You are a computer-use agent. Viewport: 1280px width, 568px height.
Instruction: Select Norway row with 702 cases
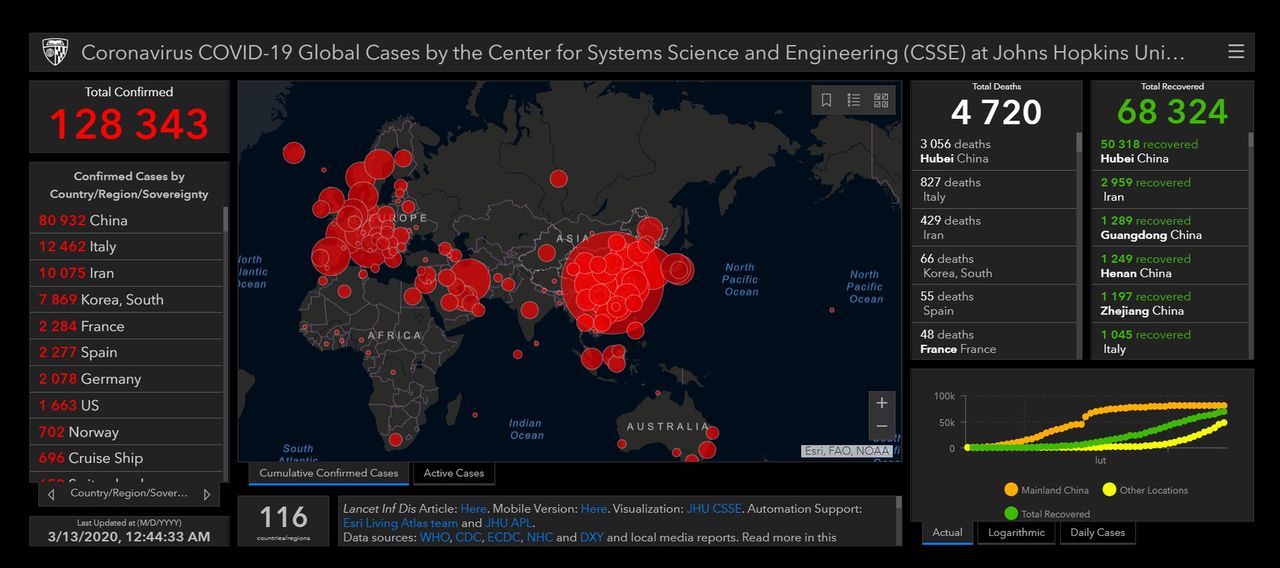(x=126, y=432)
